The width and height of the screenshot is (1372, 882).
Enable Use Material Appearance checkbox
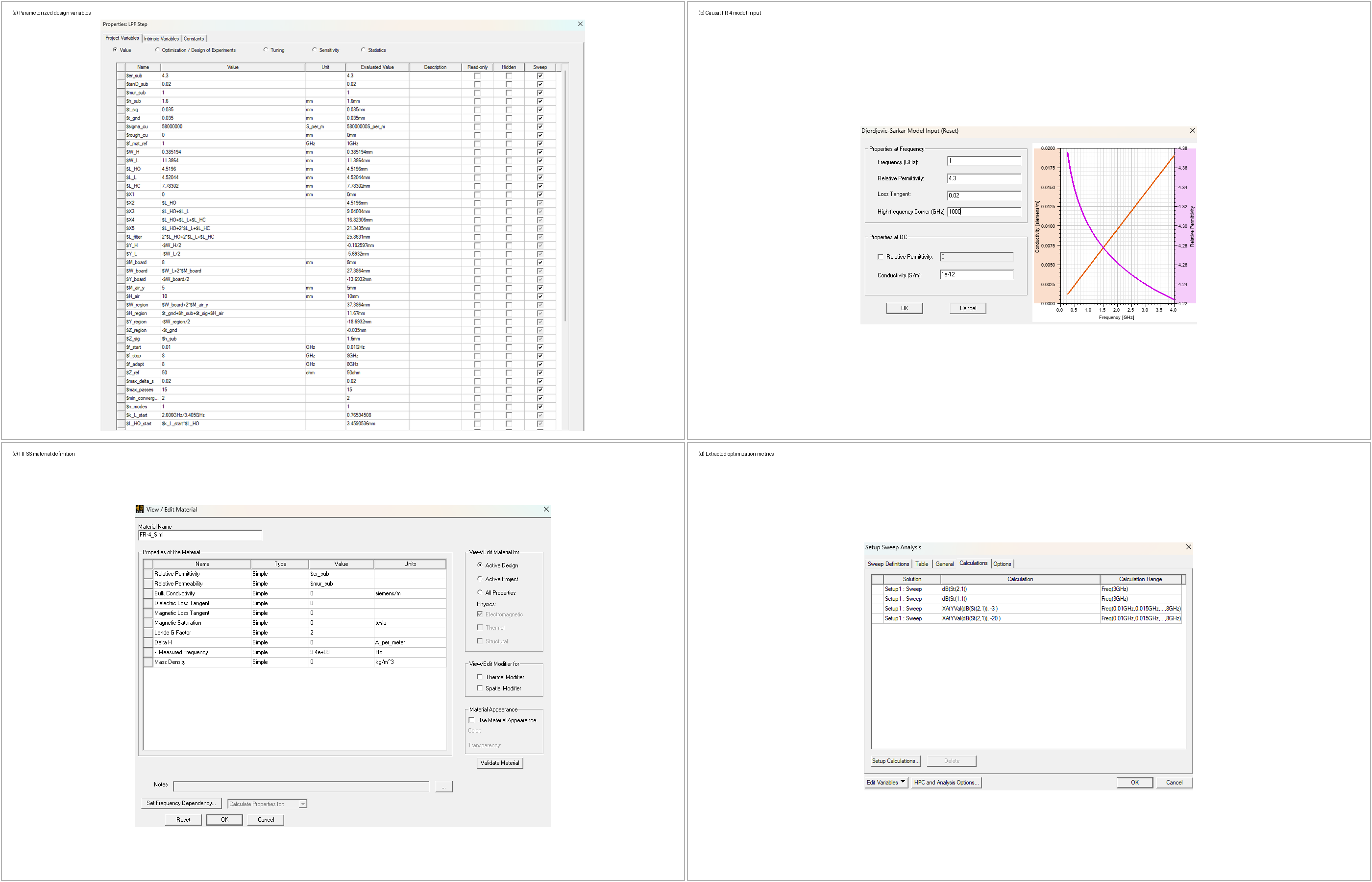pyautogui.click(x=471, y=720)
